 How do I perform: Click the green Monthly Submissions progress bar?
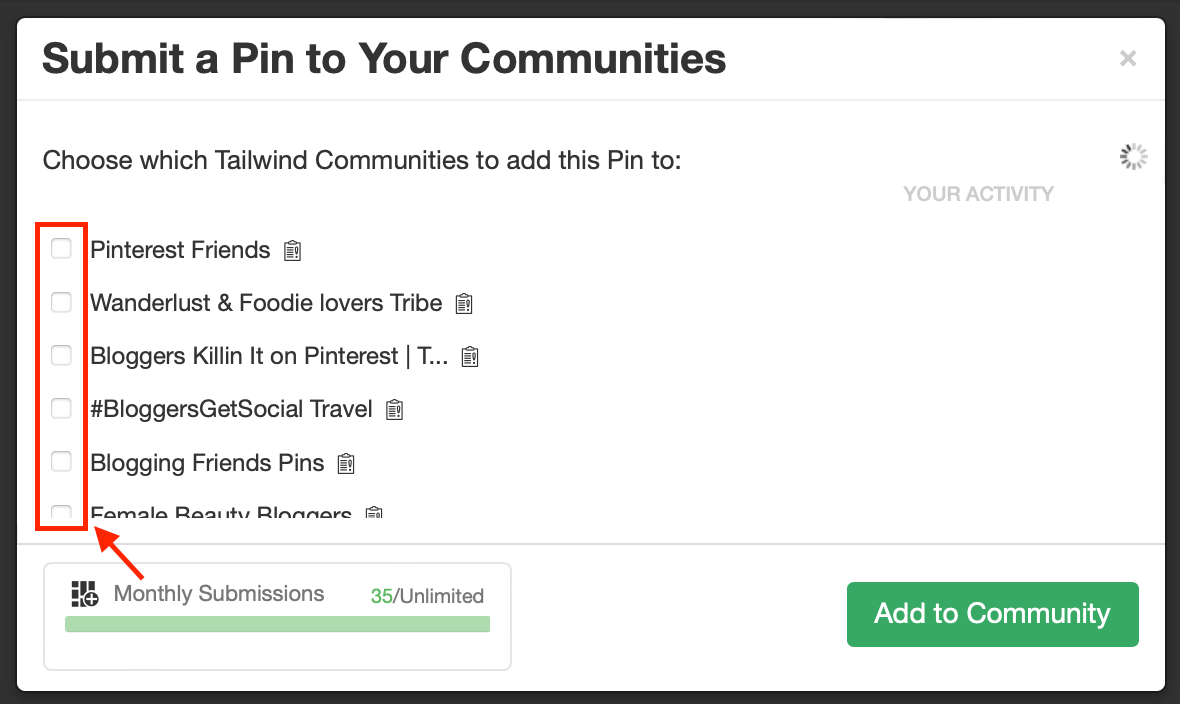(277, 624)
